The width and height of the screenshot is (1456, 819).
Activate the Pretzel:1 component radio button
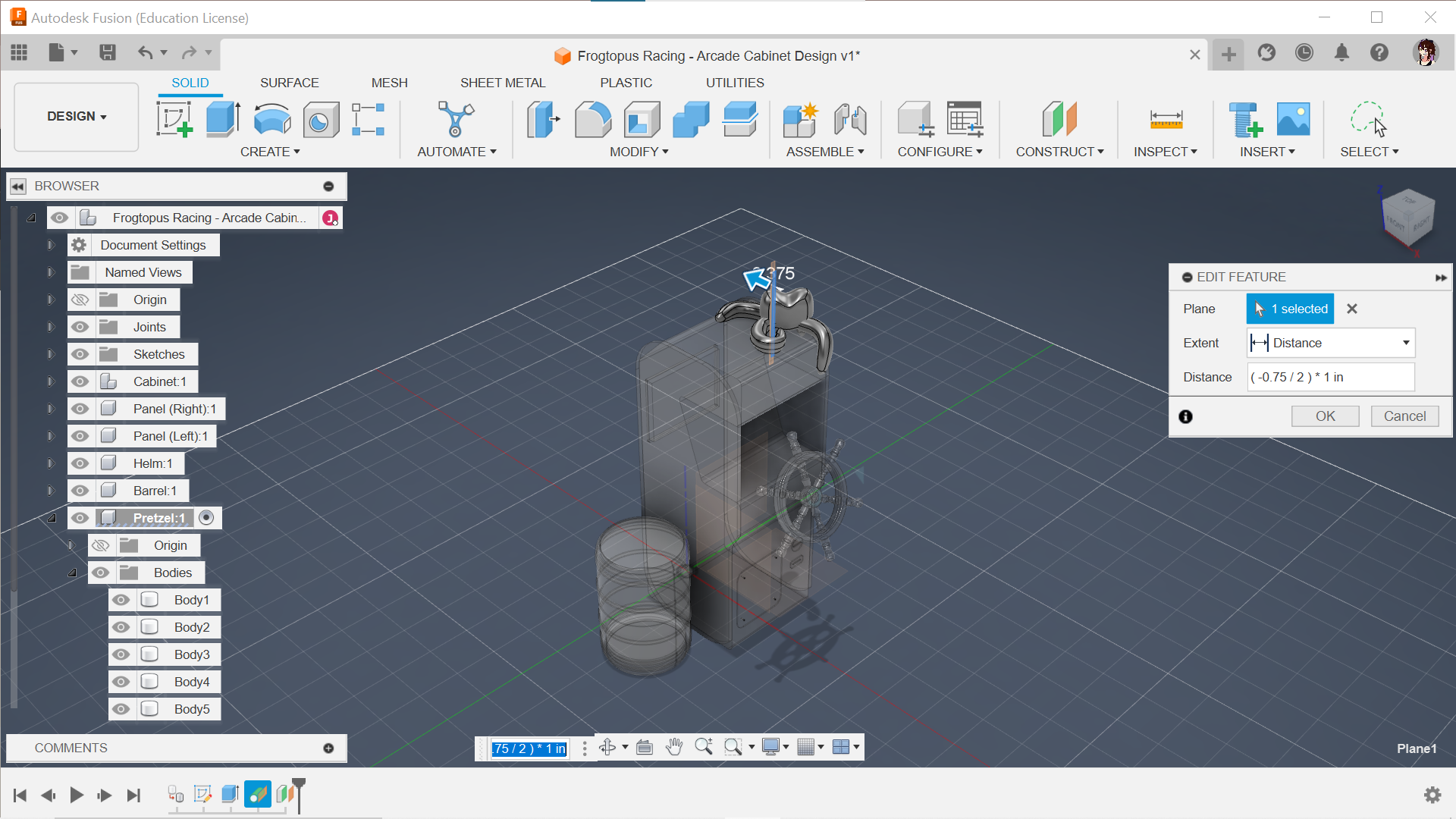pyautogui.click(x=206, y=517)
